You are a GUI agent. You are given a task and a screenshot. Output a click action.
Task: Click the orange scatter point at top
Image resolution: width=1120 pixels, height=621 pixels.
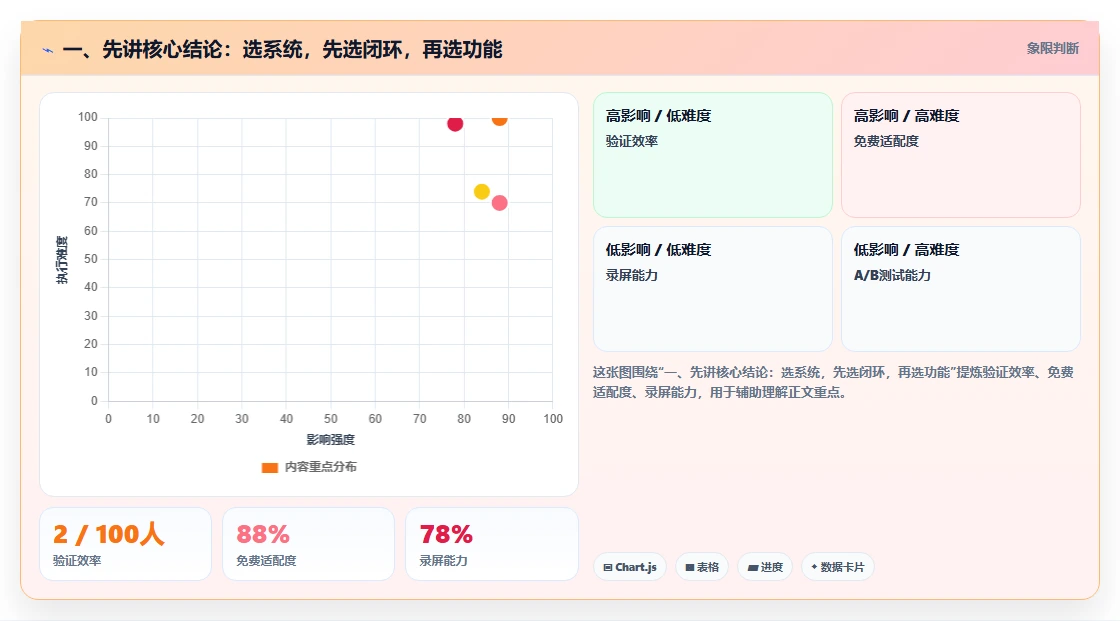click(499, 119)
